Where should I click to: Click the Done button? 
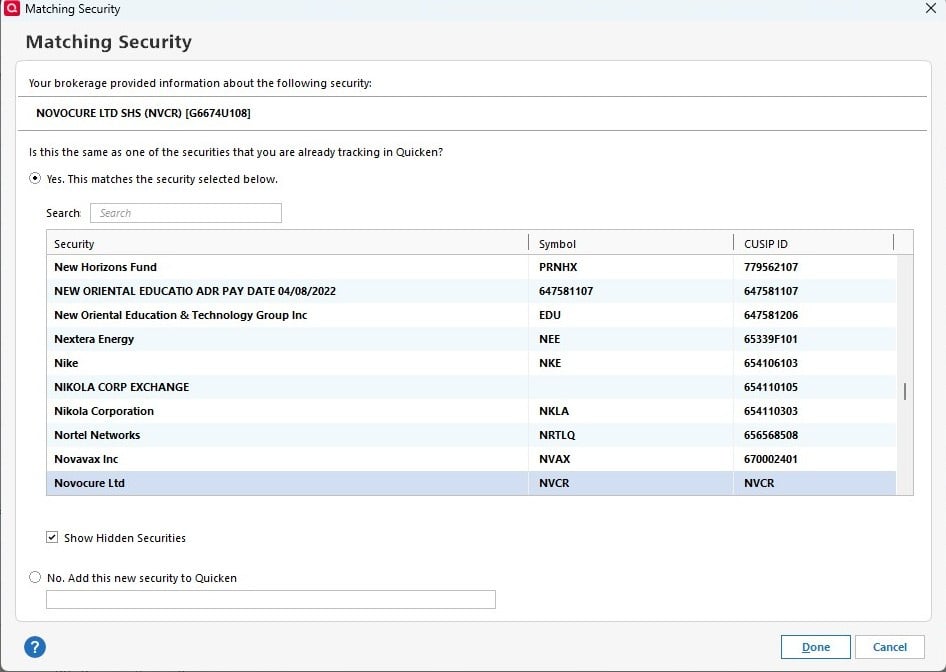[815, 647]
